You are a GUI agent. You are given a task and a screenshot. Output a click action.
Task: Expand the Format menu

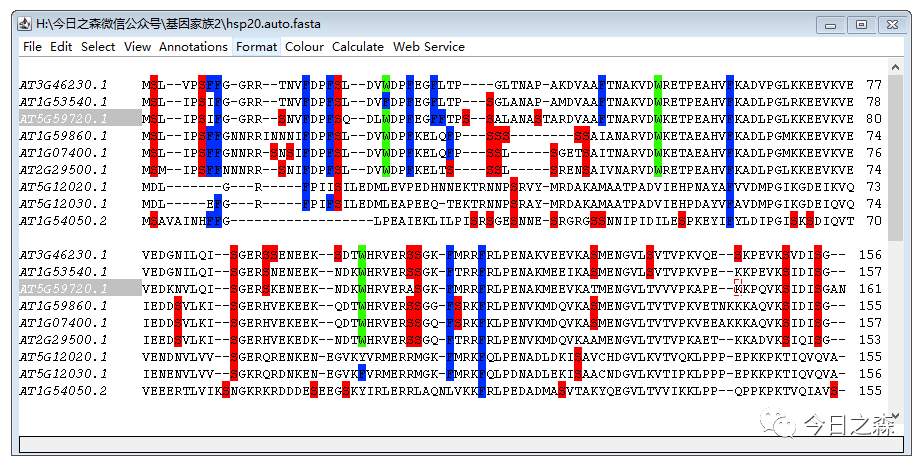pyautogui.click(x=257, y=47)
